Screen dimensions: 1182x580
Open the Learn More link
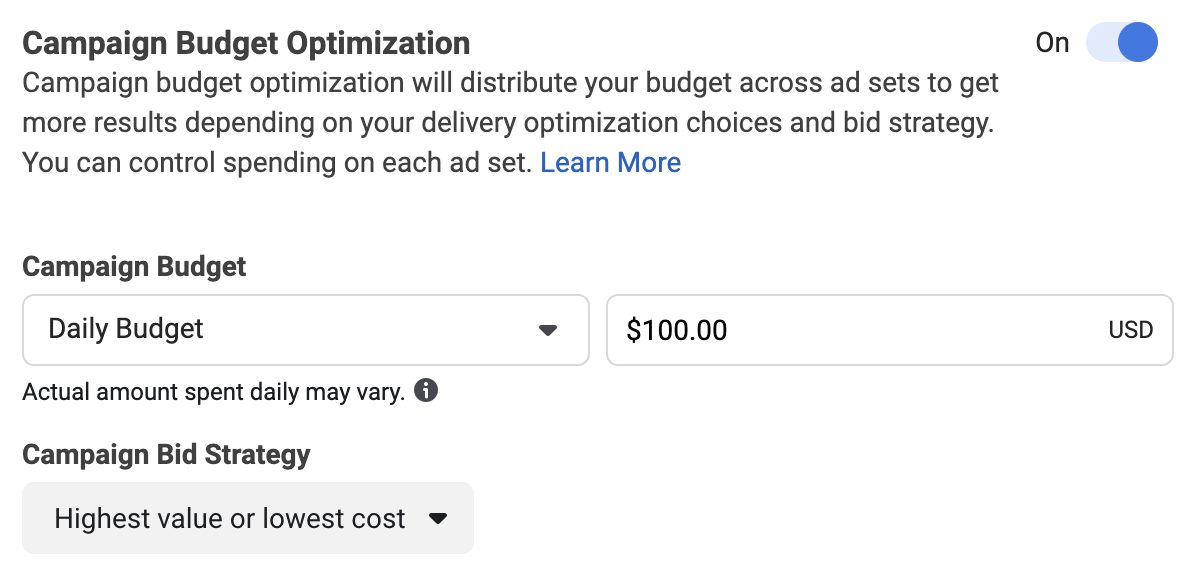tap(611, 162)
